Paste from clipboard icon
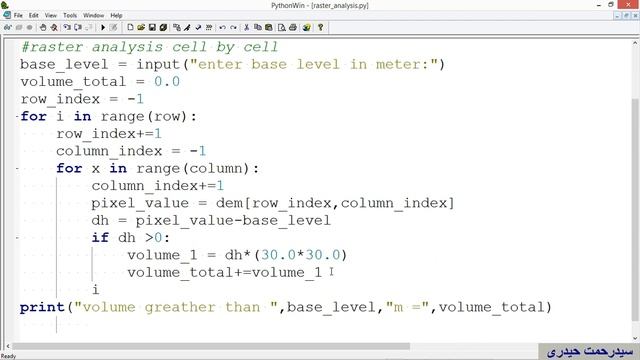 click(x=269, y=27)
